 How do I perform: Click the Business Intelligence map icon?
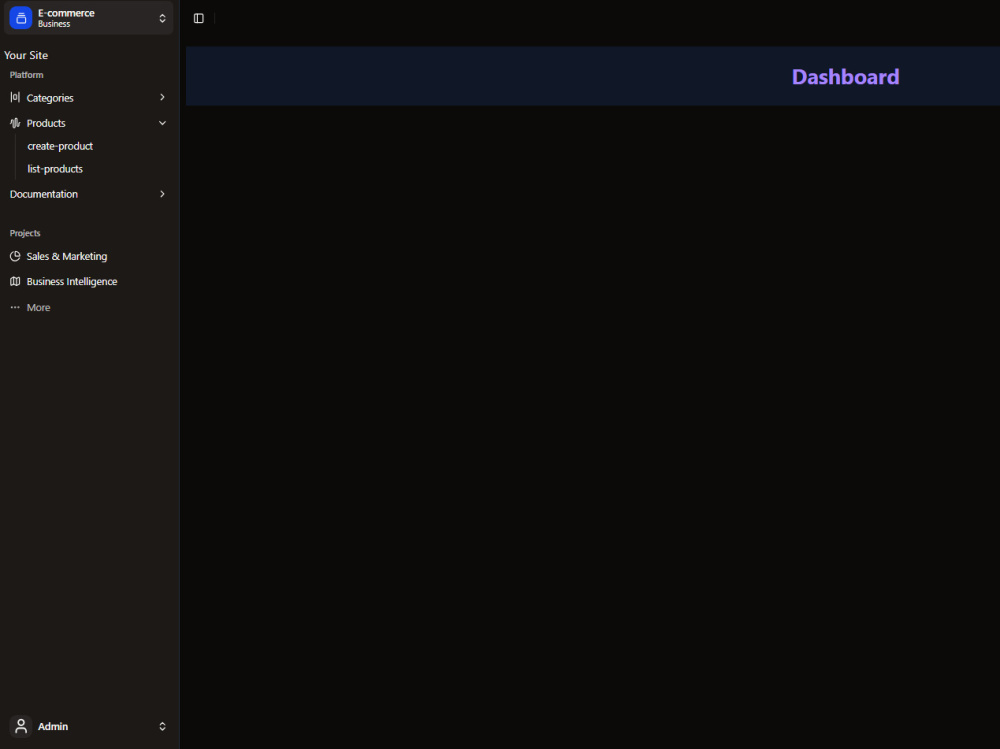(15, 281)
